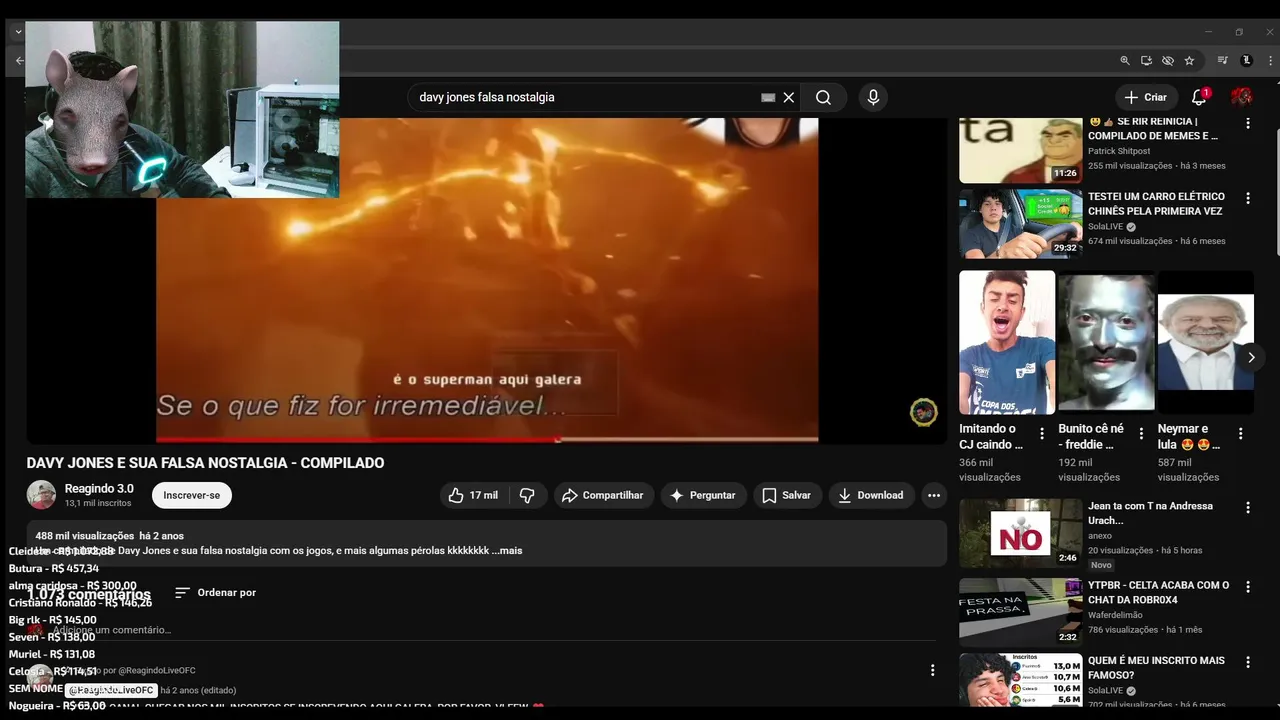1280x720 pixels.
Task: Open the notifications bell
Action: coord(1199,97)
